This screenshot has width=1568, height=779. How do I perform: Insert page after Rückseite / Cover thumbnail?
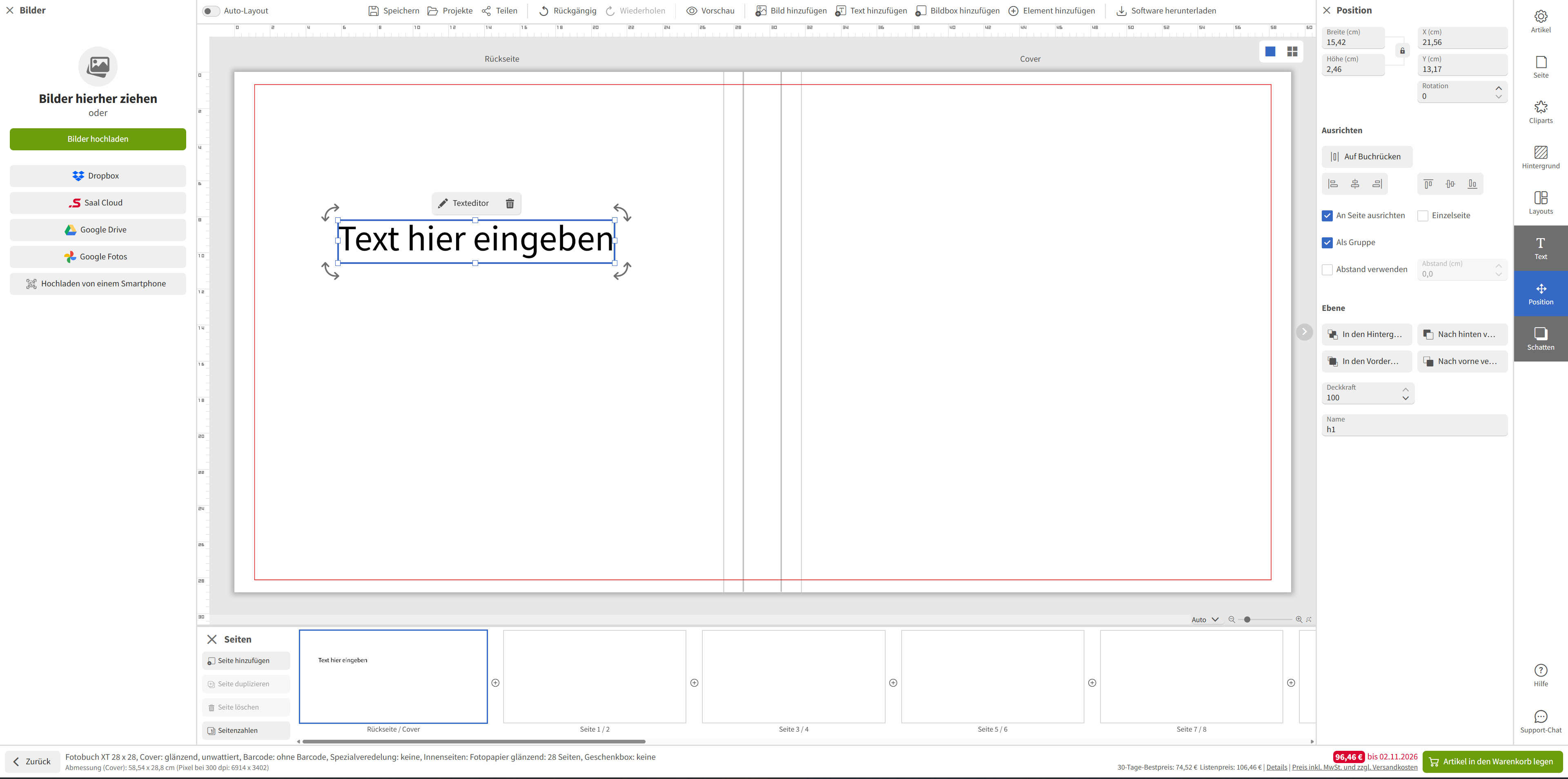coord(495,683)
